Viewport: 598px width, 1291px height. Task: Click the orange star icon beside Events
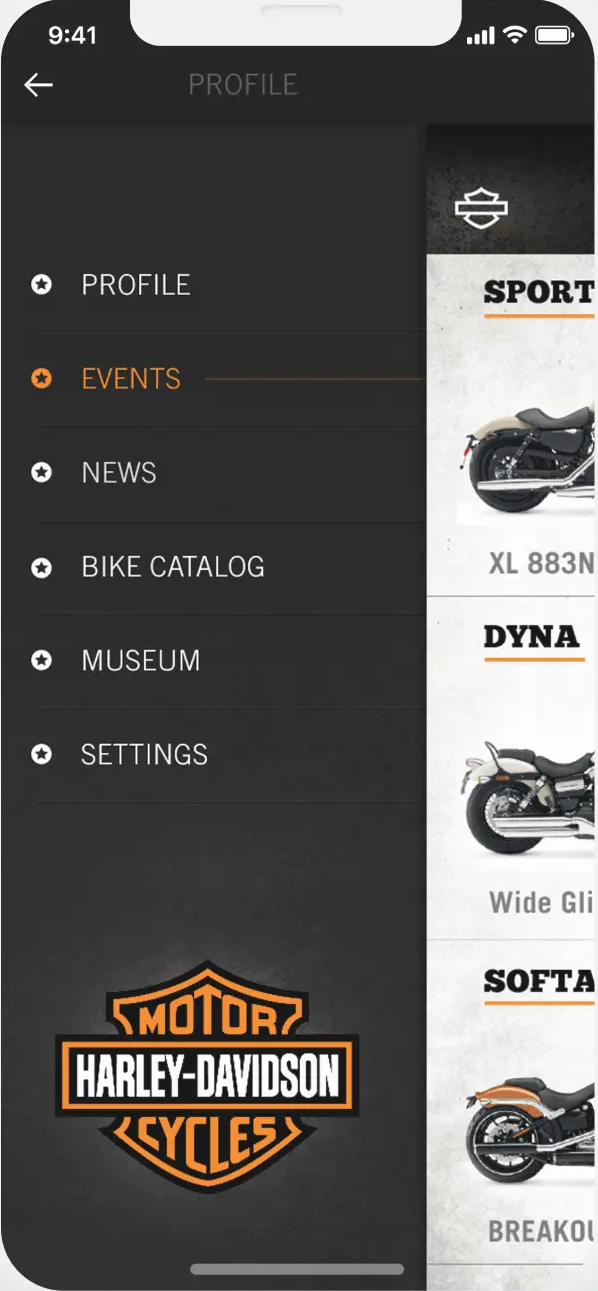click(41, 379)
